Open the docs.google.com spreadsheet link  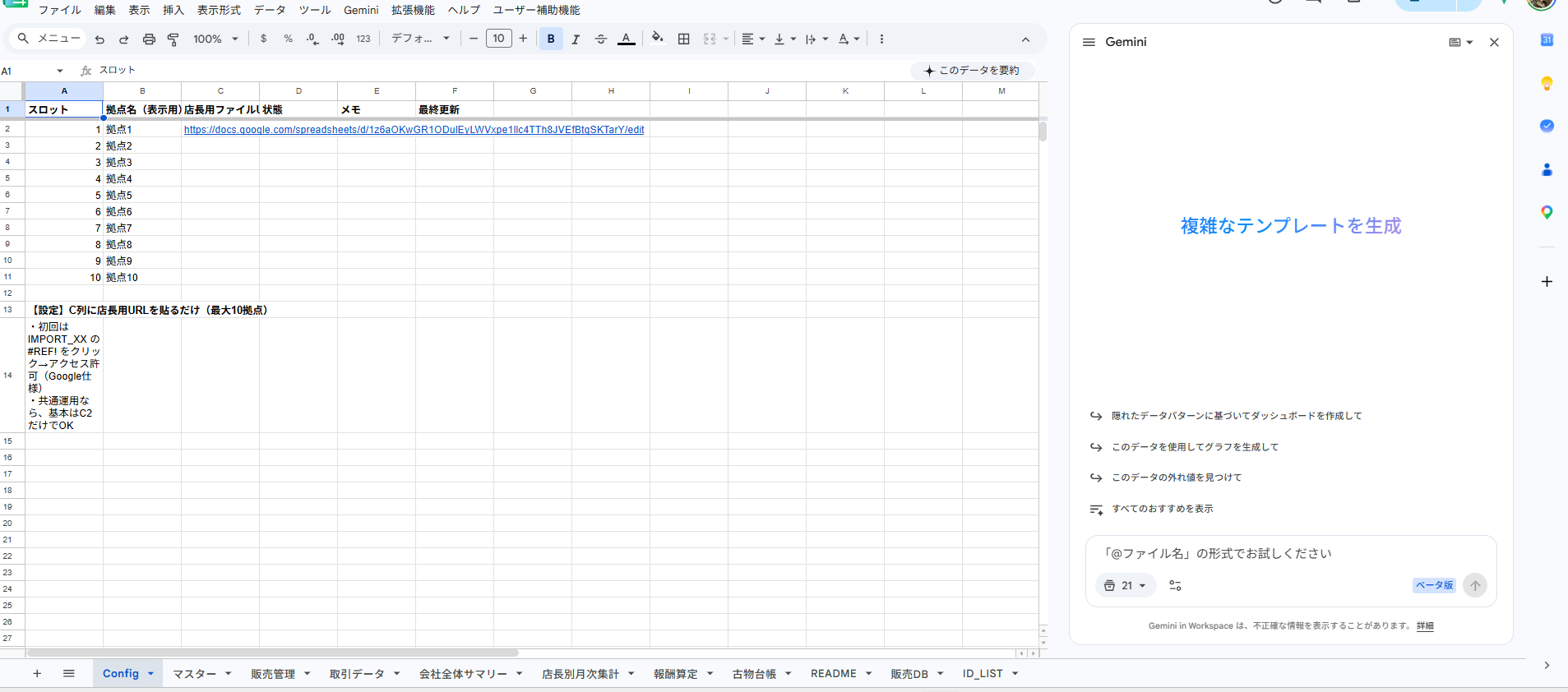coord(414,130)
